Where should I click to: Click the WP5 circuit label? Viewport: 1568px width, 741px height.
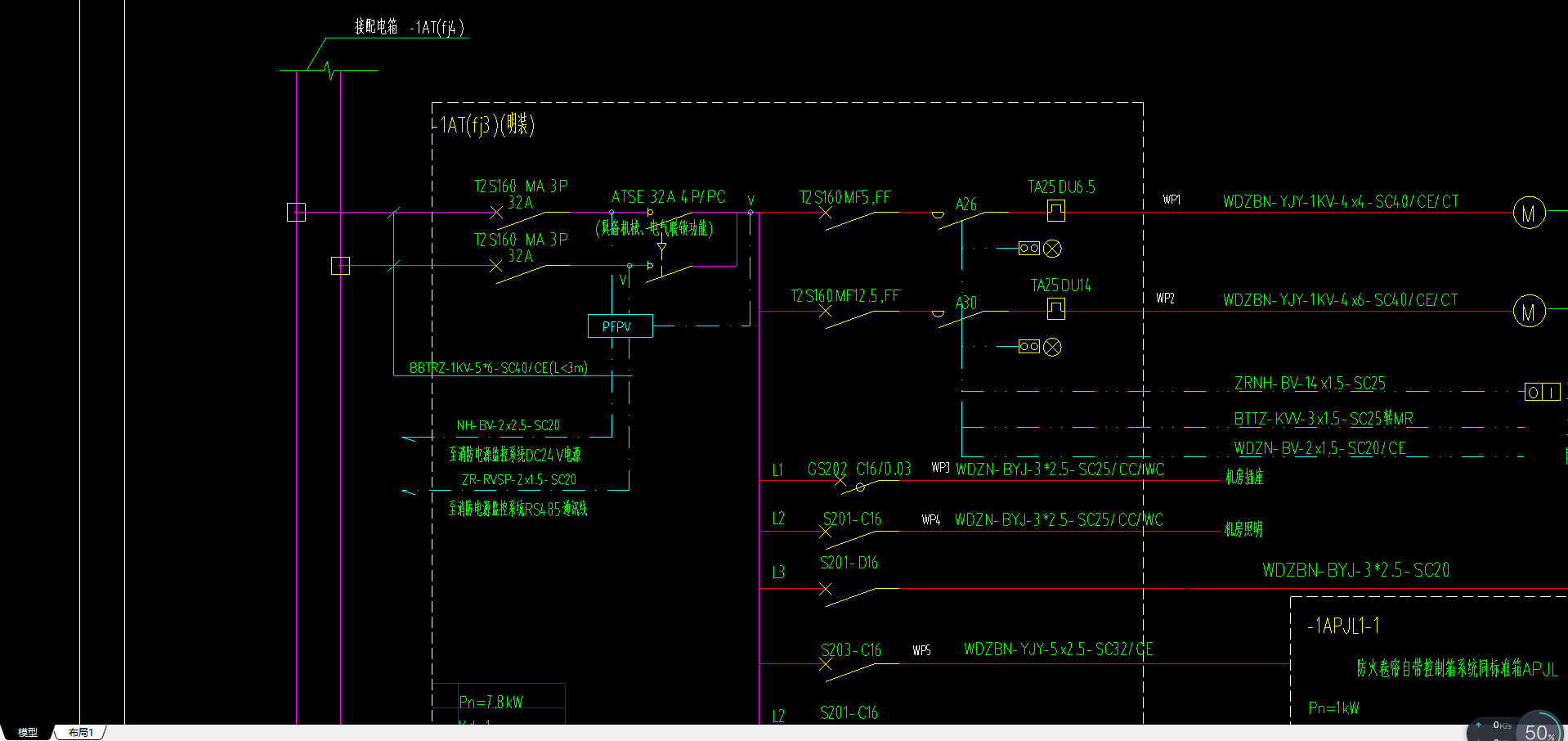922,650
